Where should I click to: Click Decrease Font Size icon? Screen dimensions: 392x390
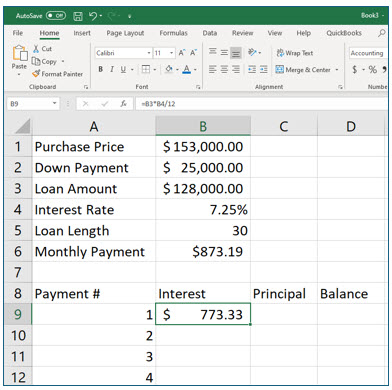coord(193,53)
